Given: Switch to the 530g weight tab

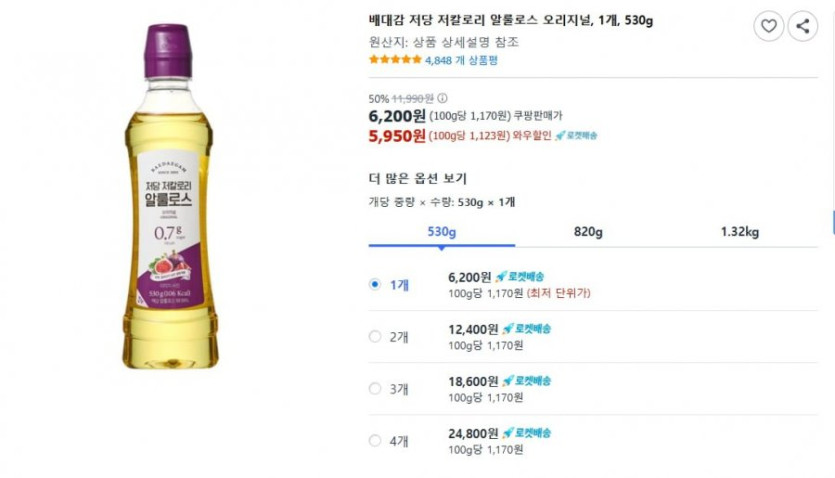Looking at the screenshot, I should coord(441,232).
